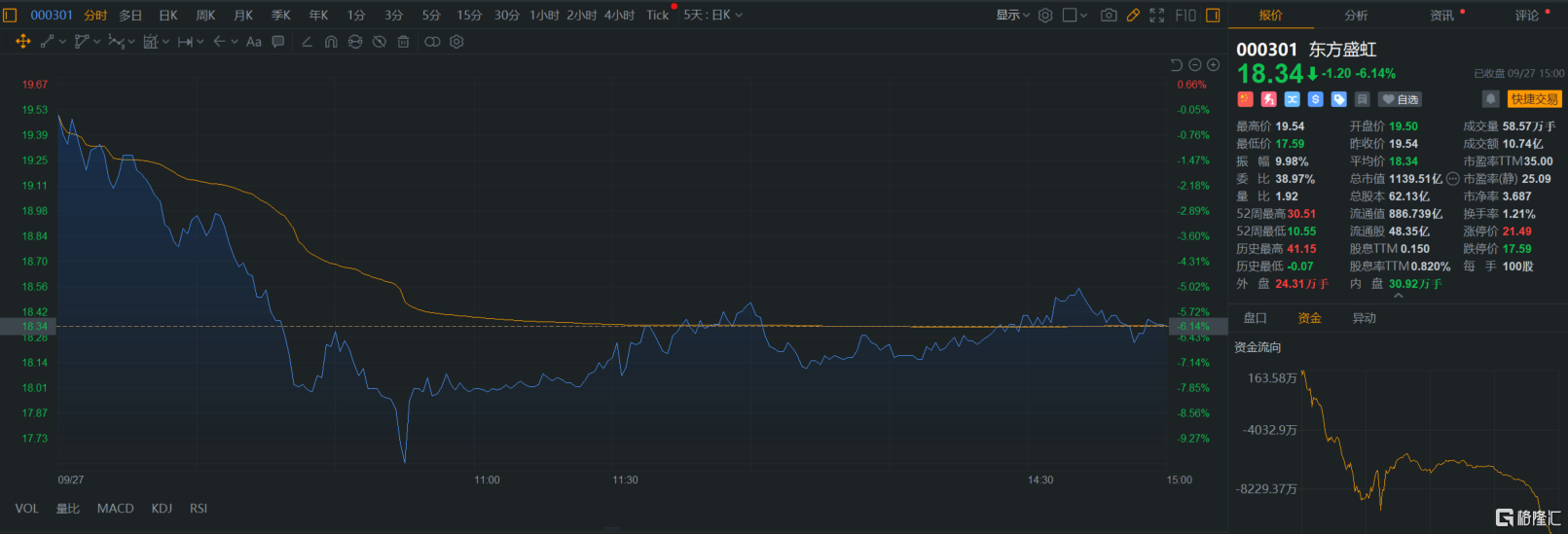Choose the Tick chart mode
The height and width of the screenshot is (534, 1568).
[658, 15]
